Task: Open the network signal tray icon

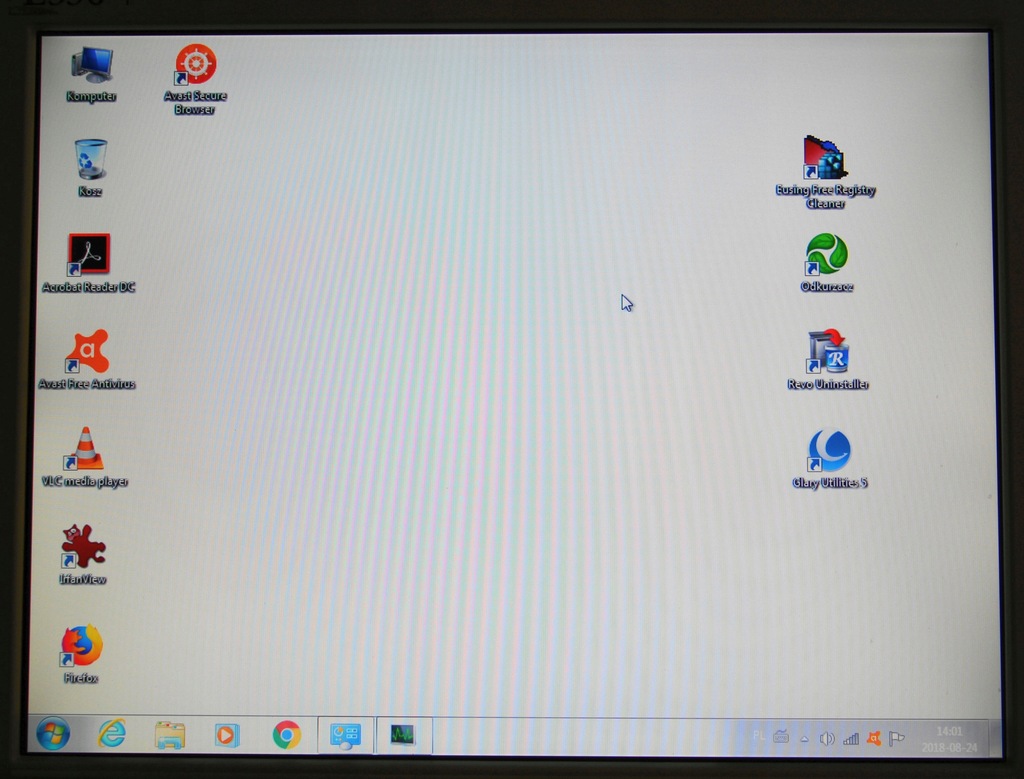Action: 850,739
